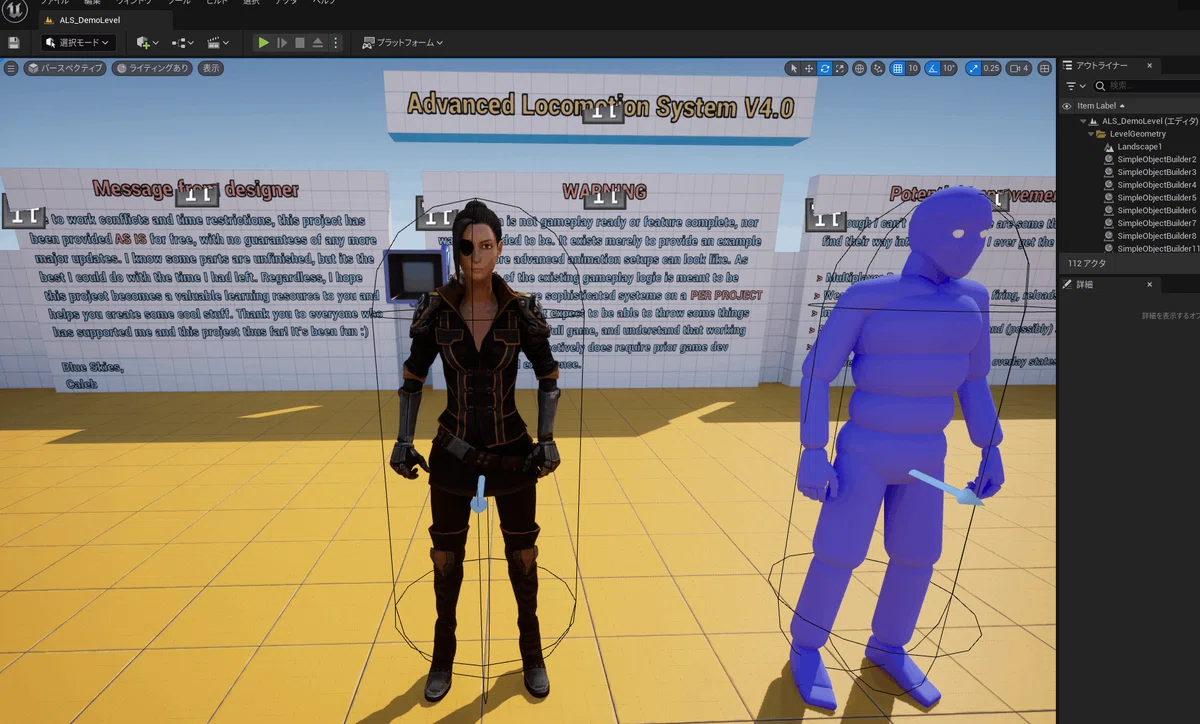Open the viewport hamburger options menu

pyautogui.click(x=11, y=68)
